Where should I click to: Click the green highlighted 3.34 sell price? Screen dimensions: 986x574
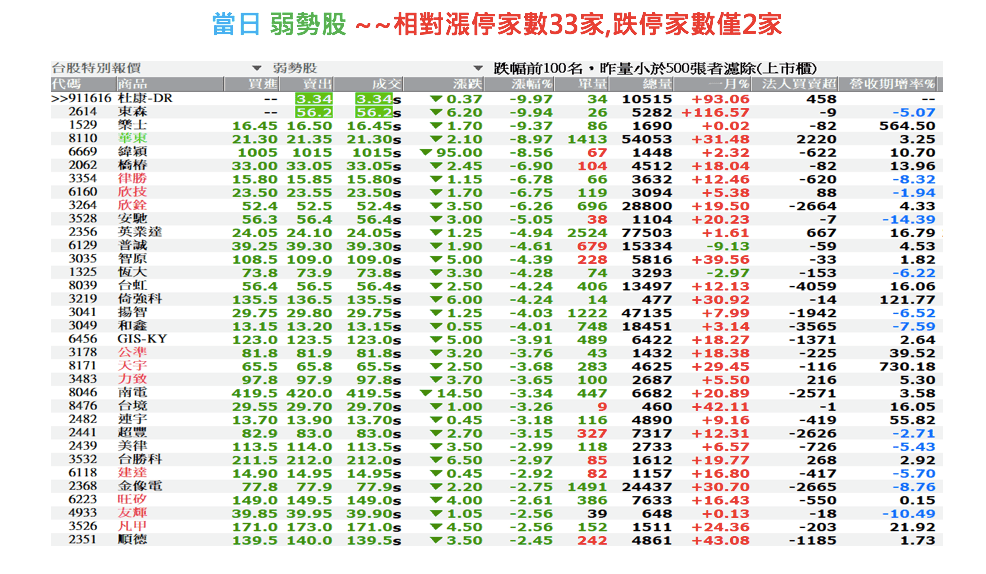tap(314, 99)
